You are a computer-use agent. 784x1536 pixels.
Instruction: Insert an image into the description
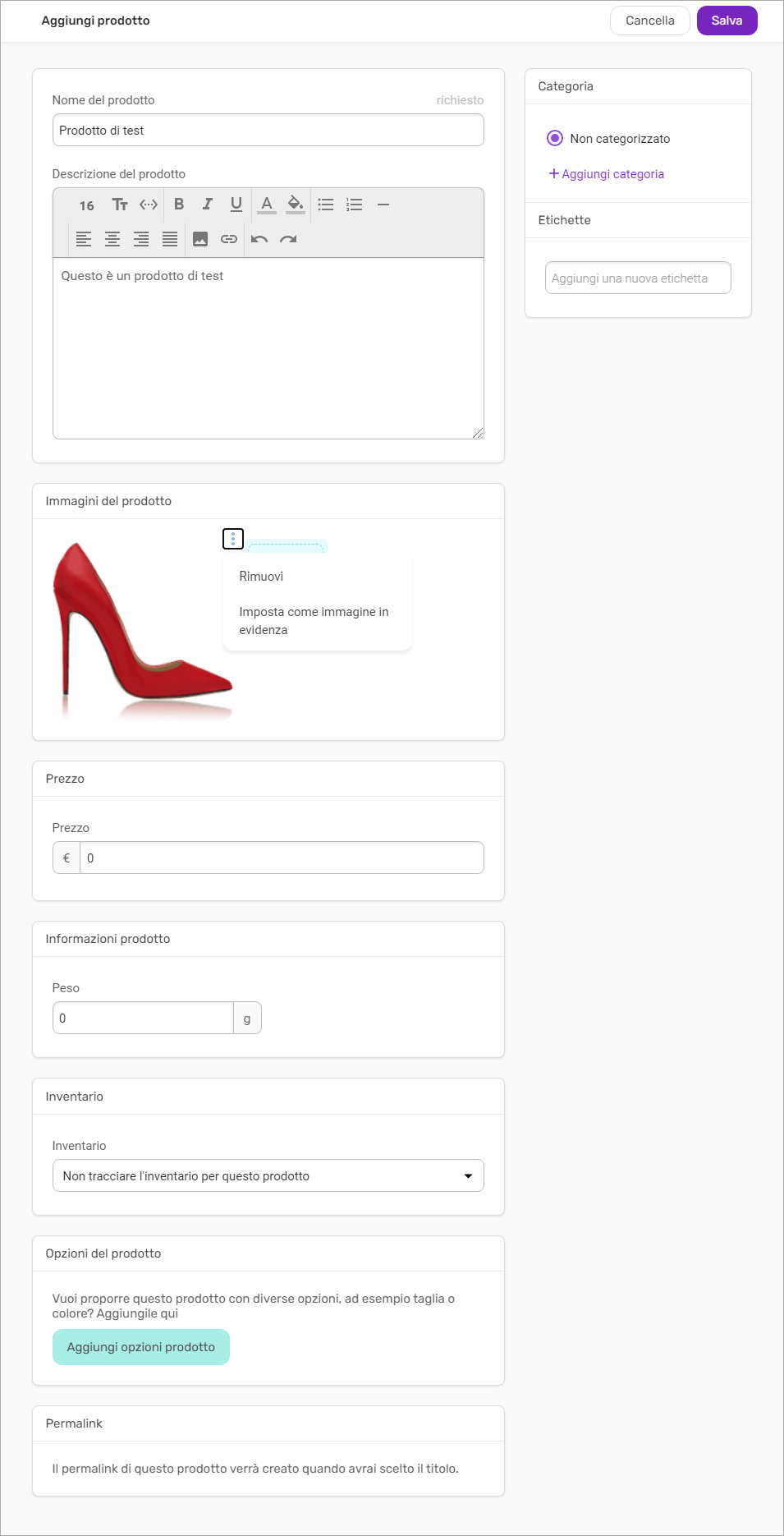coord(200,239)
